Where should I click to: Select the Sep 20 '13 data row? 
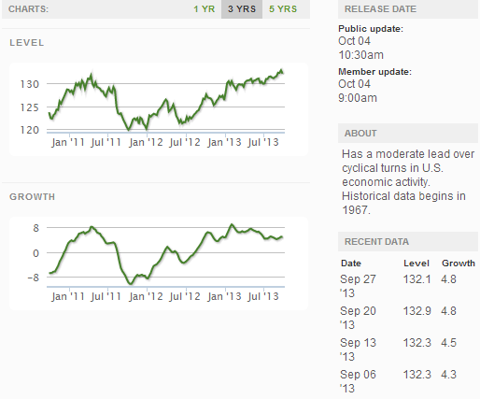tap(408, 318)
